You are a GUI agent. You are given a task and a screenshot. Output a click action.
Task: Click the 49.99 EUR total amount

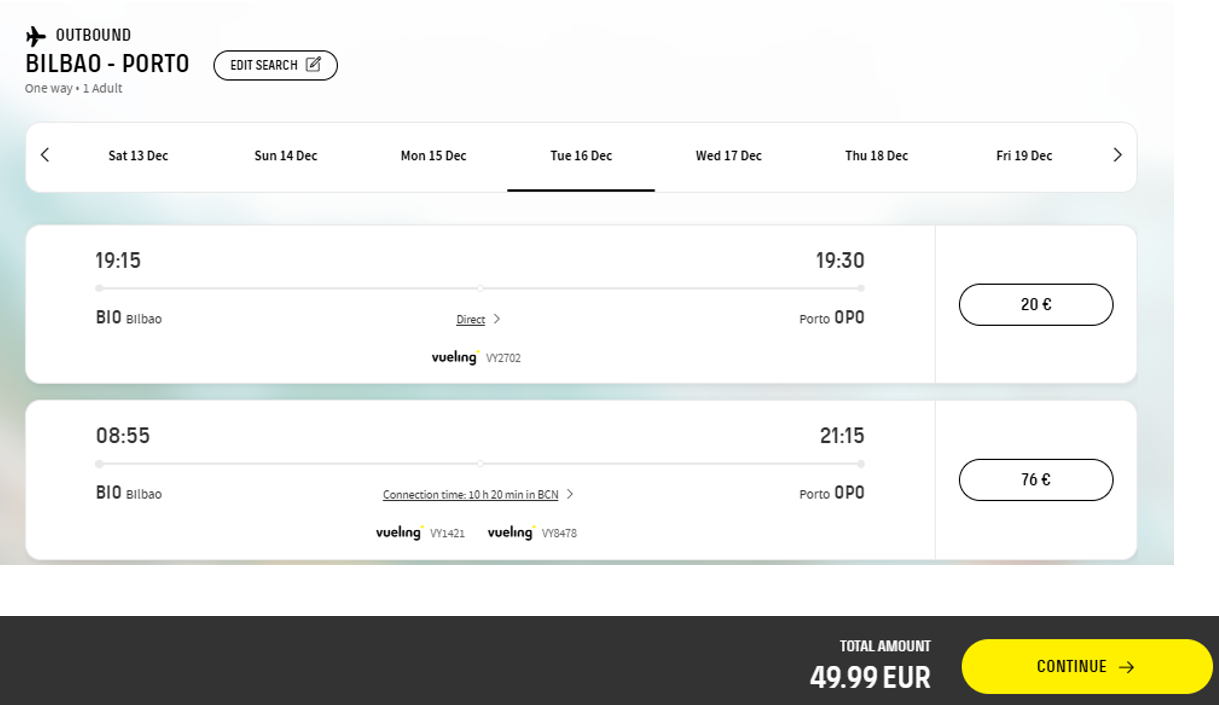[x=870, y=677]
